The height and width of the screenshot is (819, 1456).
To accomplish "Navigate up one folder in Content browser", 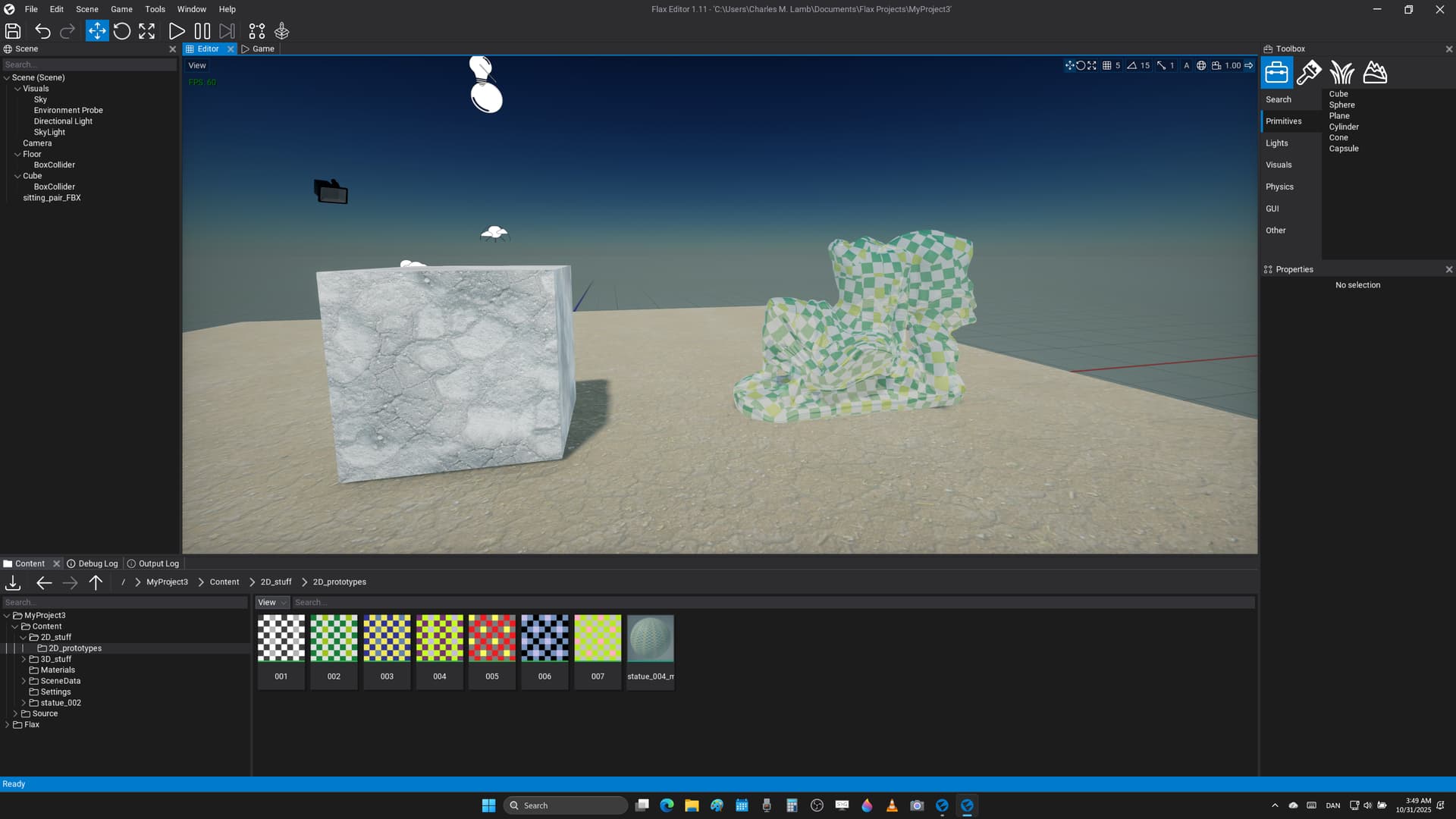I will point(96,582).
